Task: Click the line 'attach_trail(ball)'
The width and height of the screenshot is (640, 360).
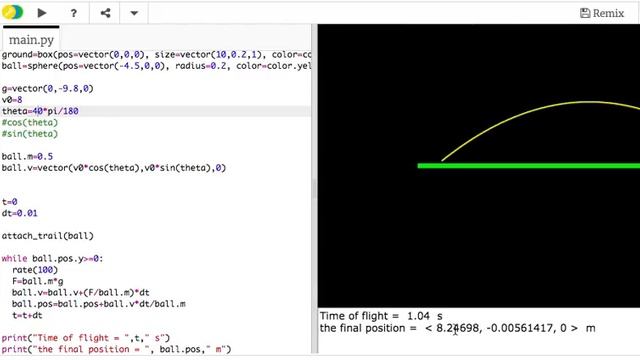Action: click(x=47, y=236)
